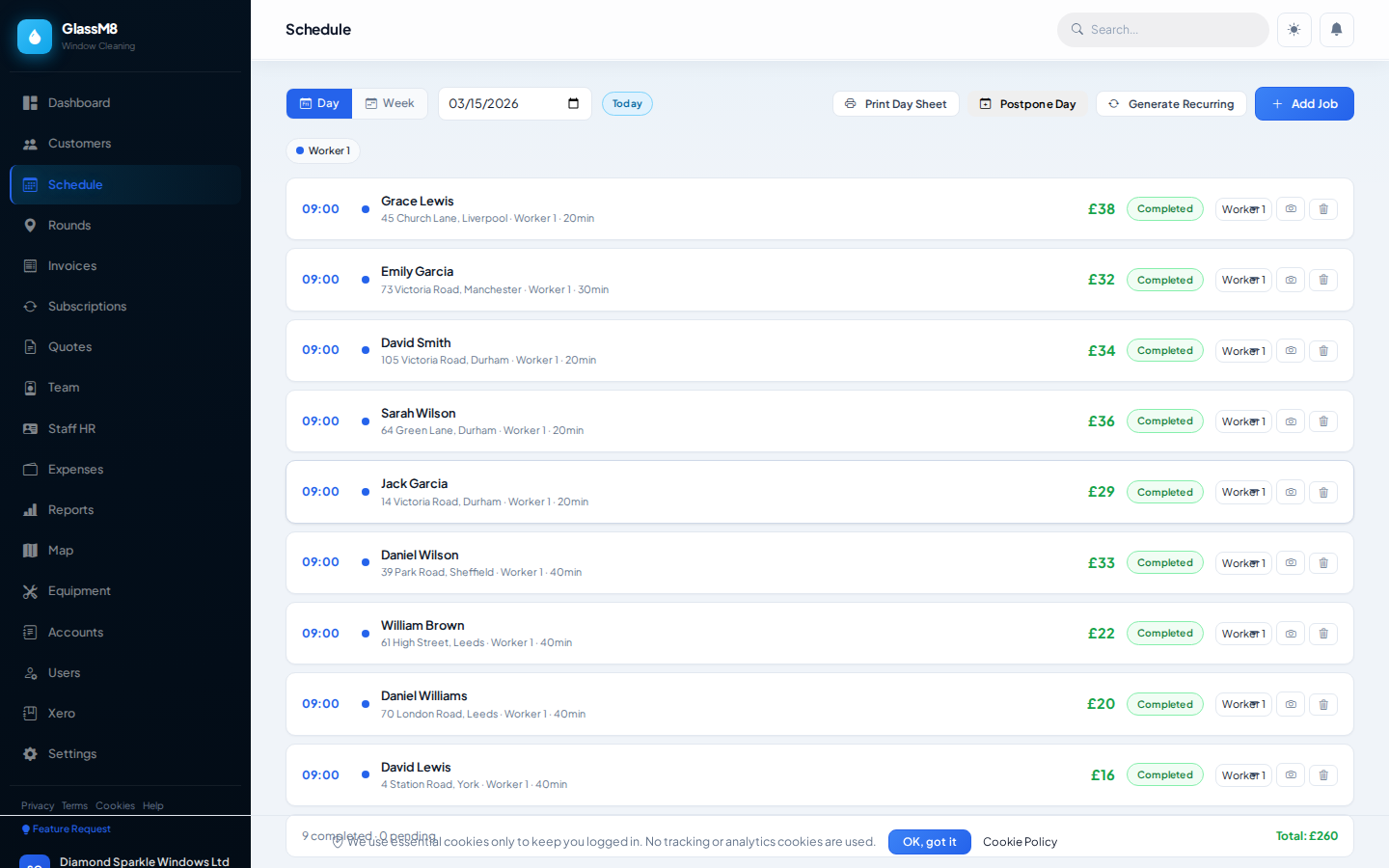Image resolution: width=1389 pixels, height=868 pixels.
Task: Dismiss cookie notice with OK, got it
Action: pyautogui.click(x=930, y=842)
